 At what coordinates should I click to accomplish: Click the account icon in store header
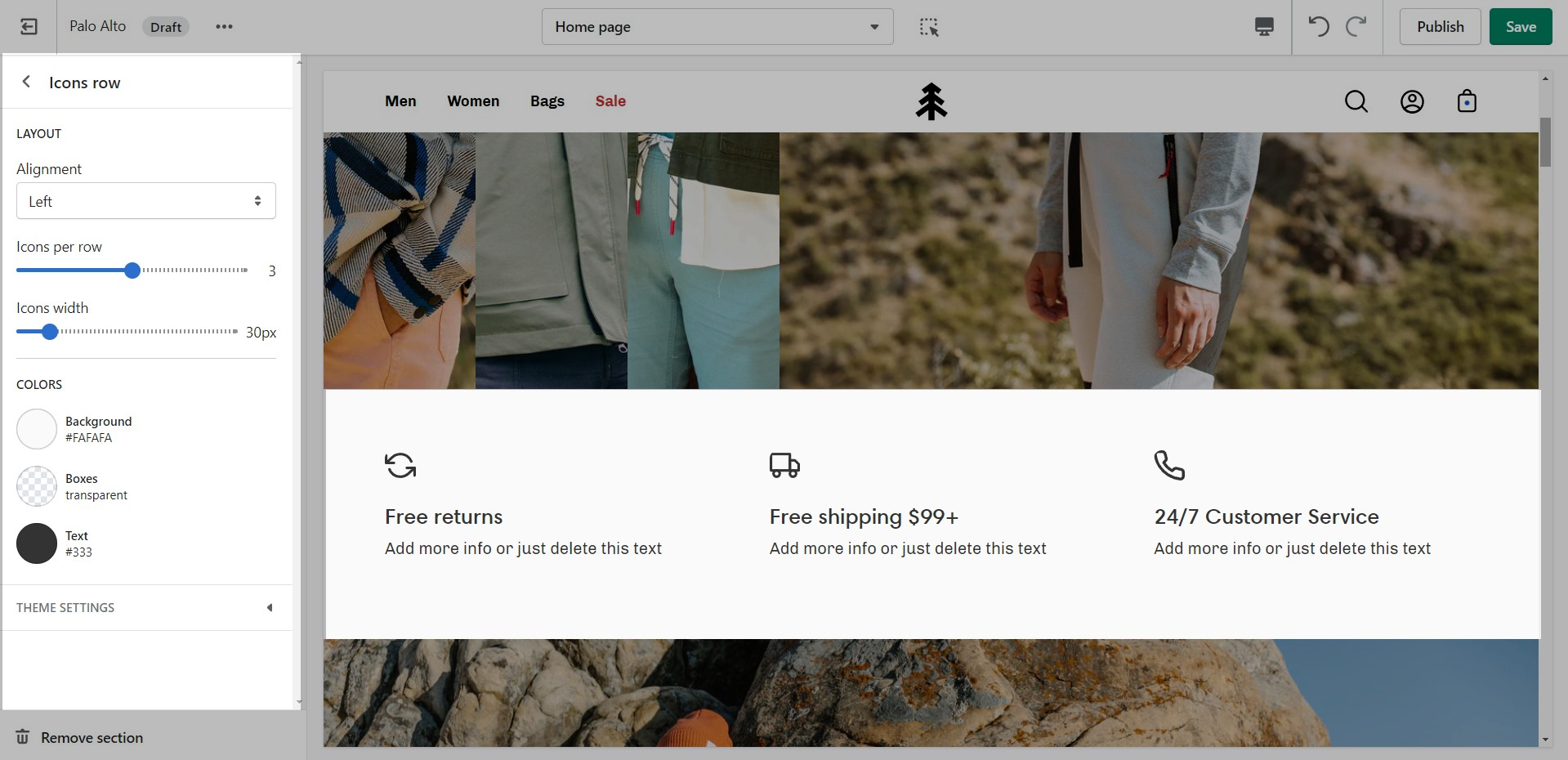point(1411,101)
